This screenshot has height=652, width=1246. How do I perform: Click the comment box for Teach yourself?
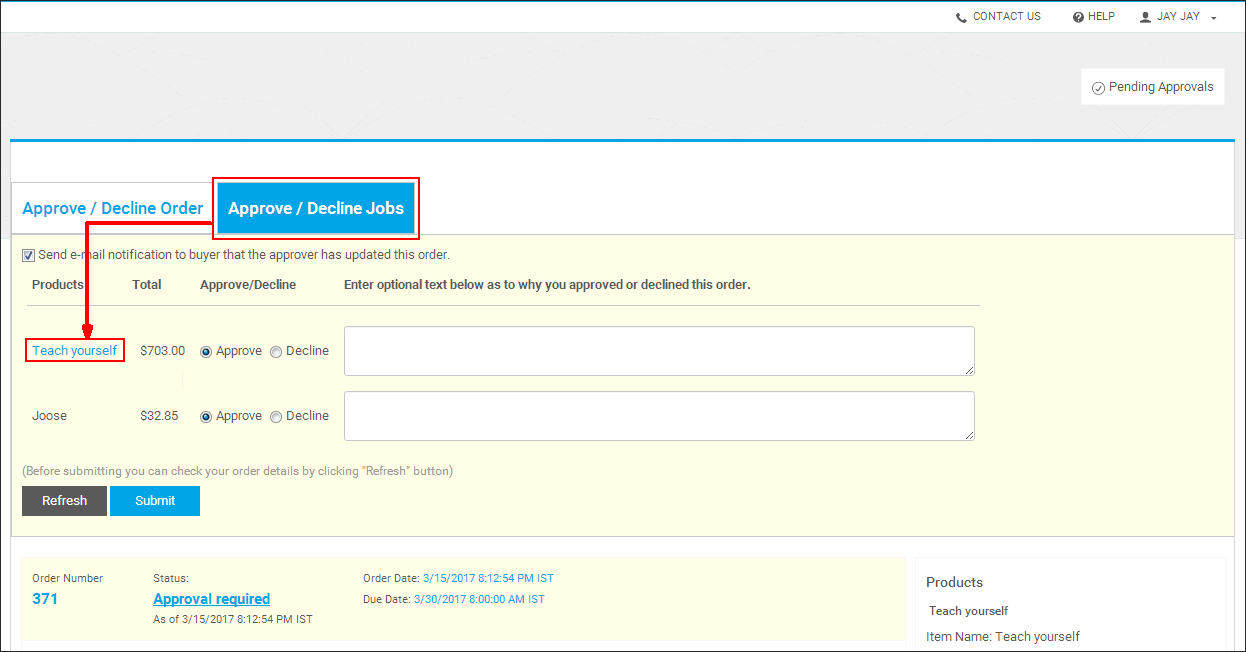(658, 351)
